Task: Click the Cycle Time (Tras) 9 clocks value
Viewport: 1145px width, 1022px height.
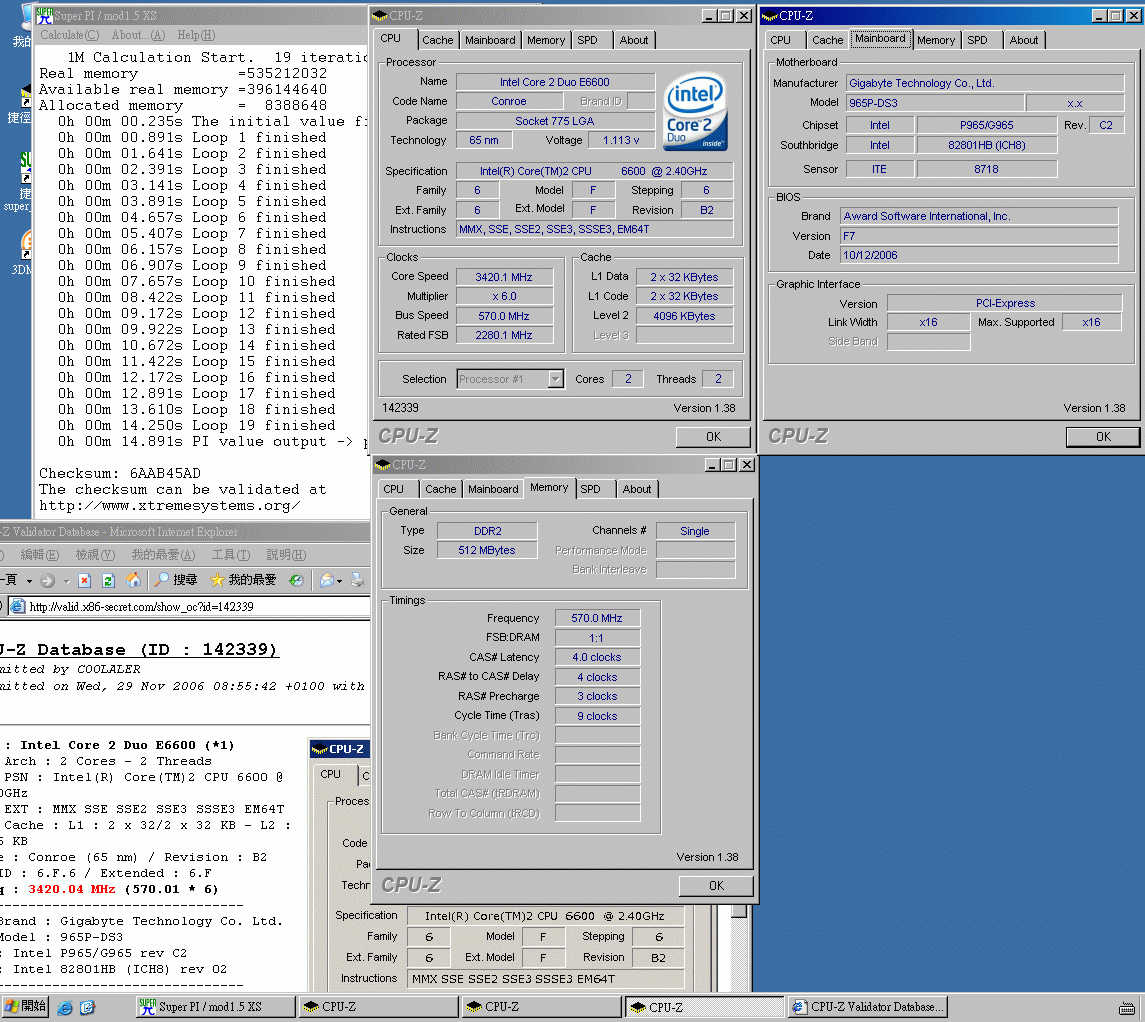Action: click(597, 716)
